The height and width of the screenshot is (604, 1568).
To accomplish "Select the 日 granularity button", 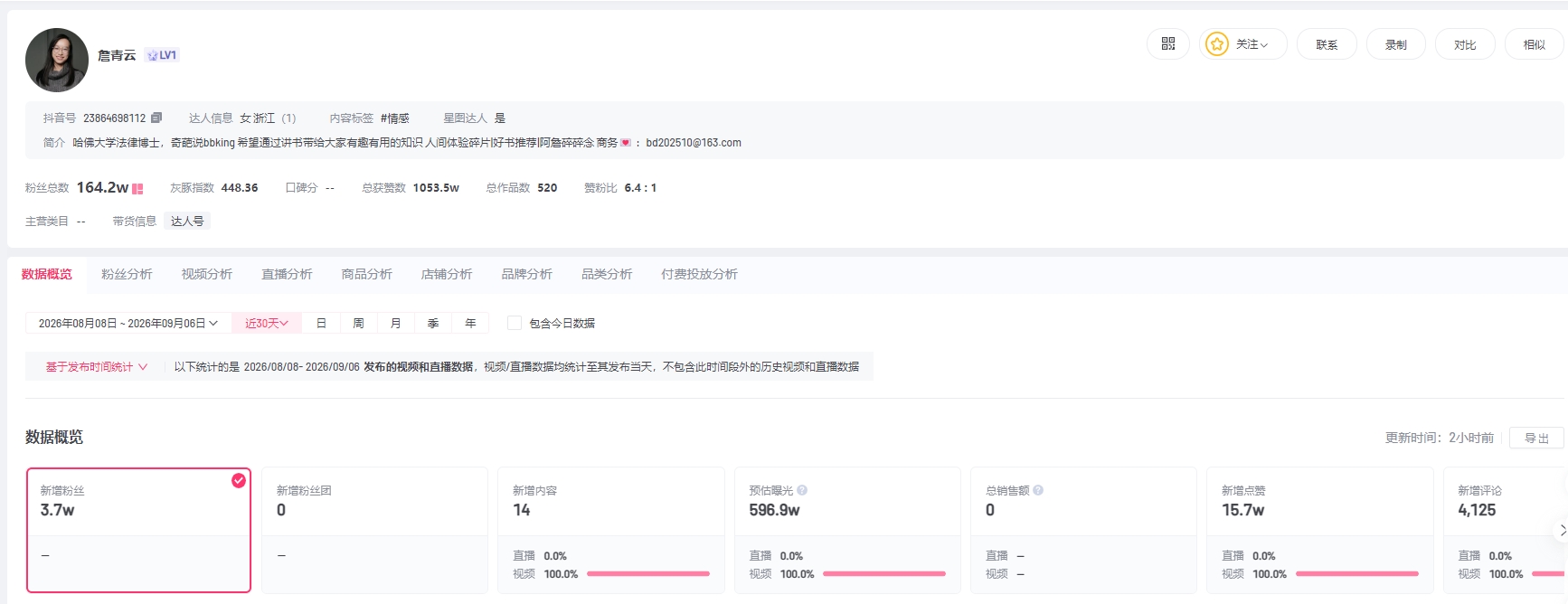I will [321, 323].
